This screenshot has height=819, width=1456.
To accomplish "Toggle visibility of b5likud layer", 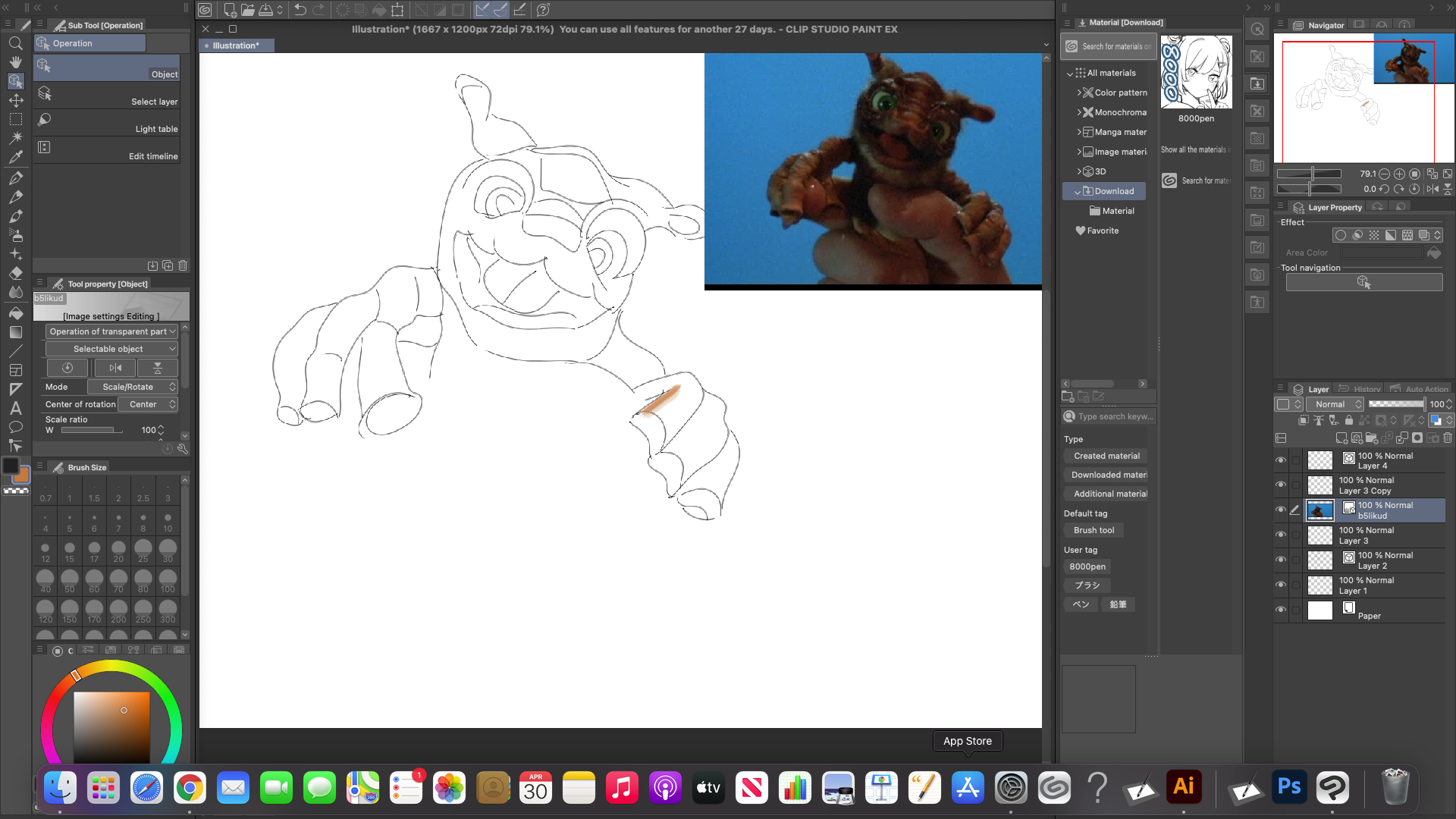I will click(1281, 510).
